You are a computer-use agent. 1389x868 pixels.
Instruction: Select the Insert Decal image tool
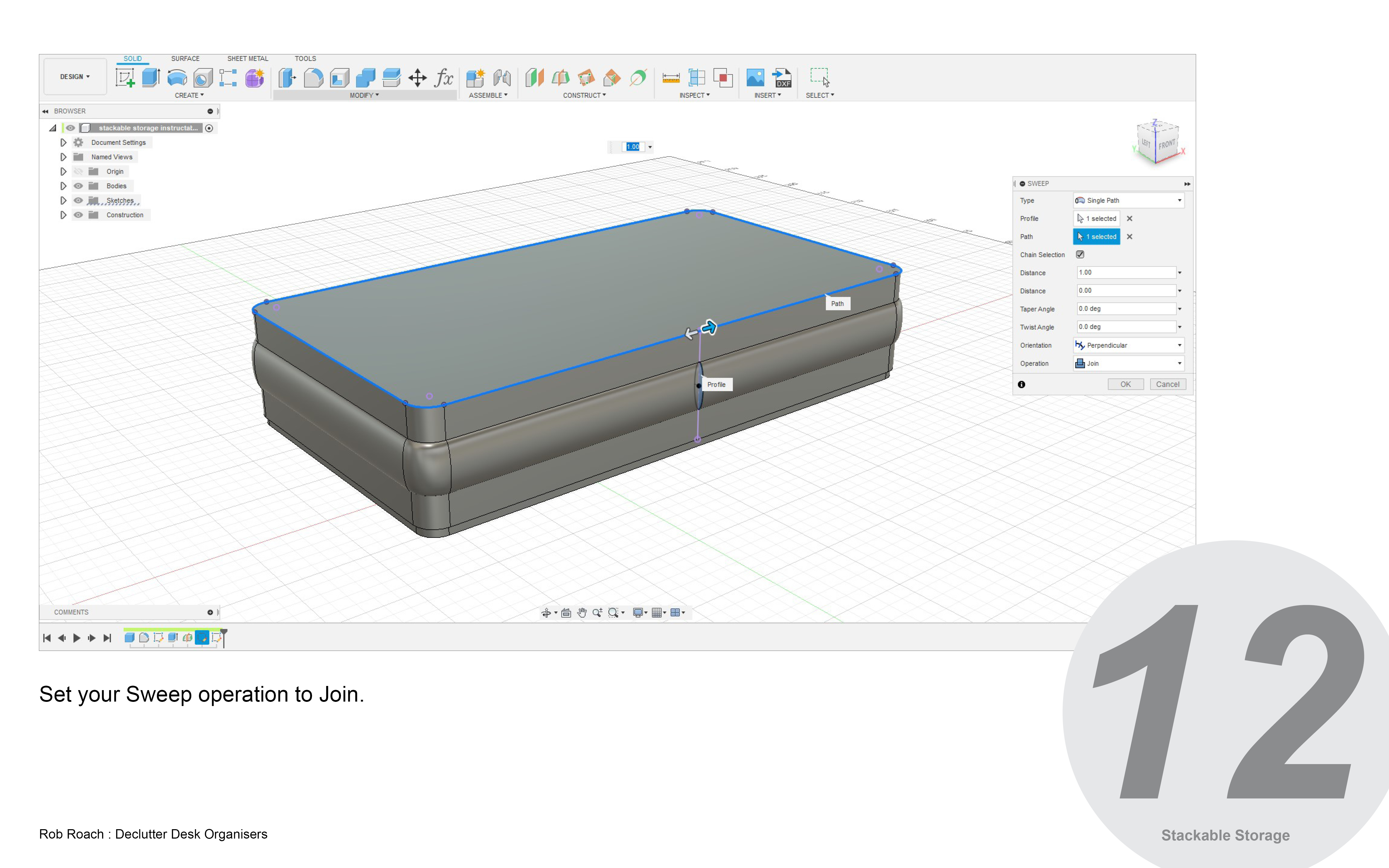pyautogui.click(x=755, y=78)
